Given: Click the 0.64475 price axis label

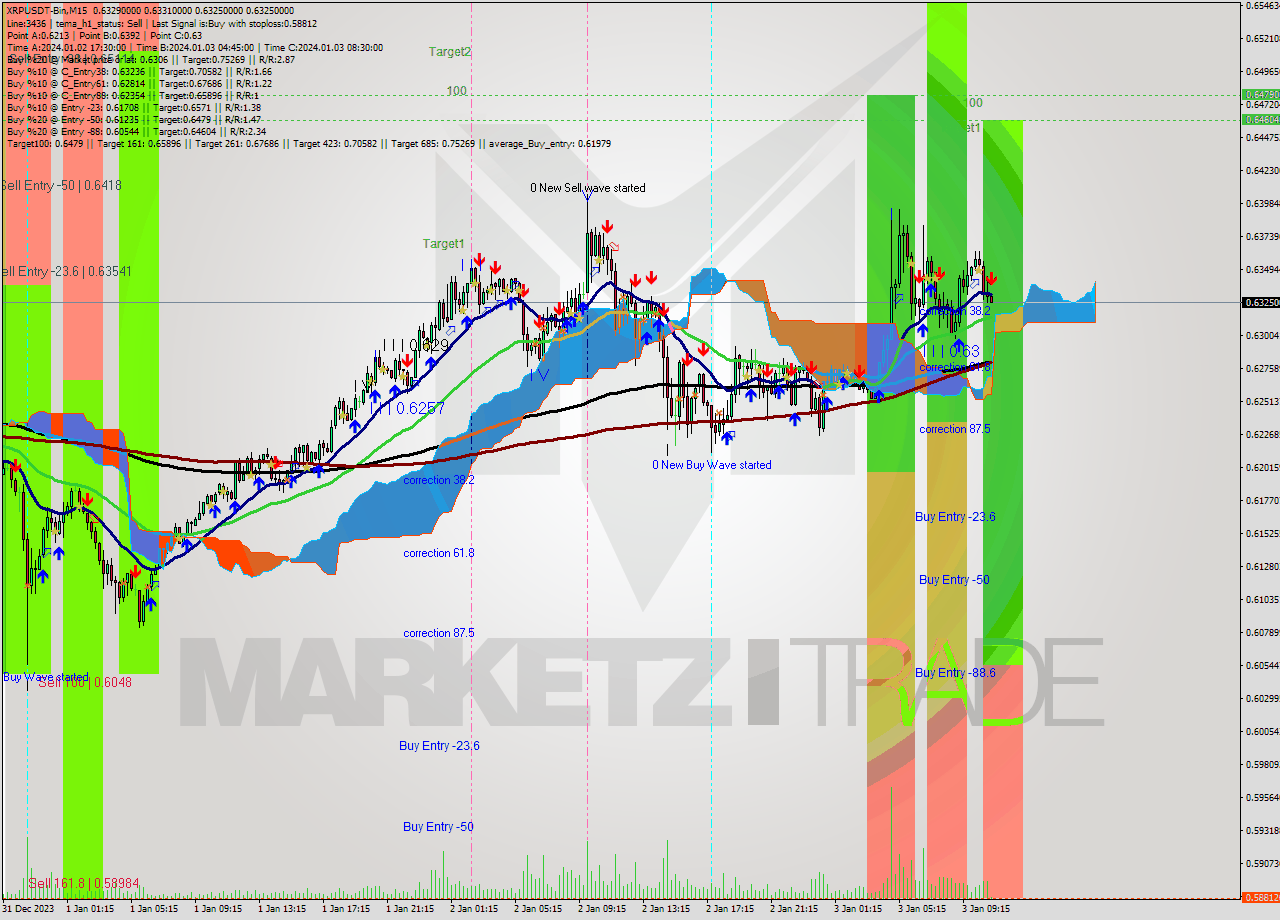Looking at the screenshot, I should point(1261,138).
